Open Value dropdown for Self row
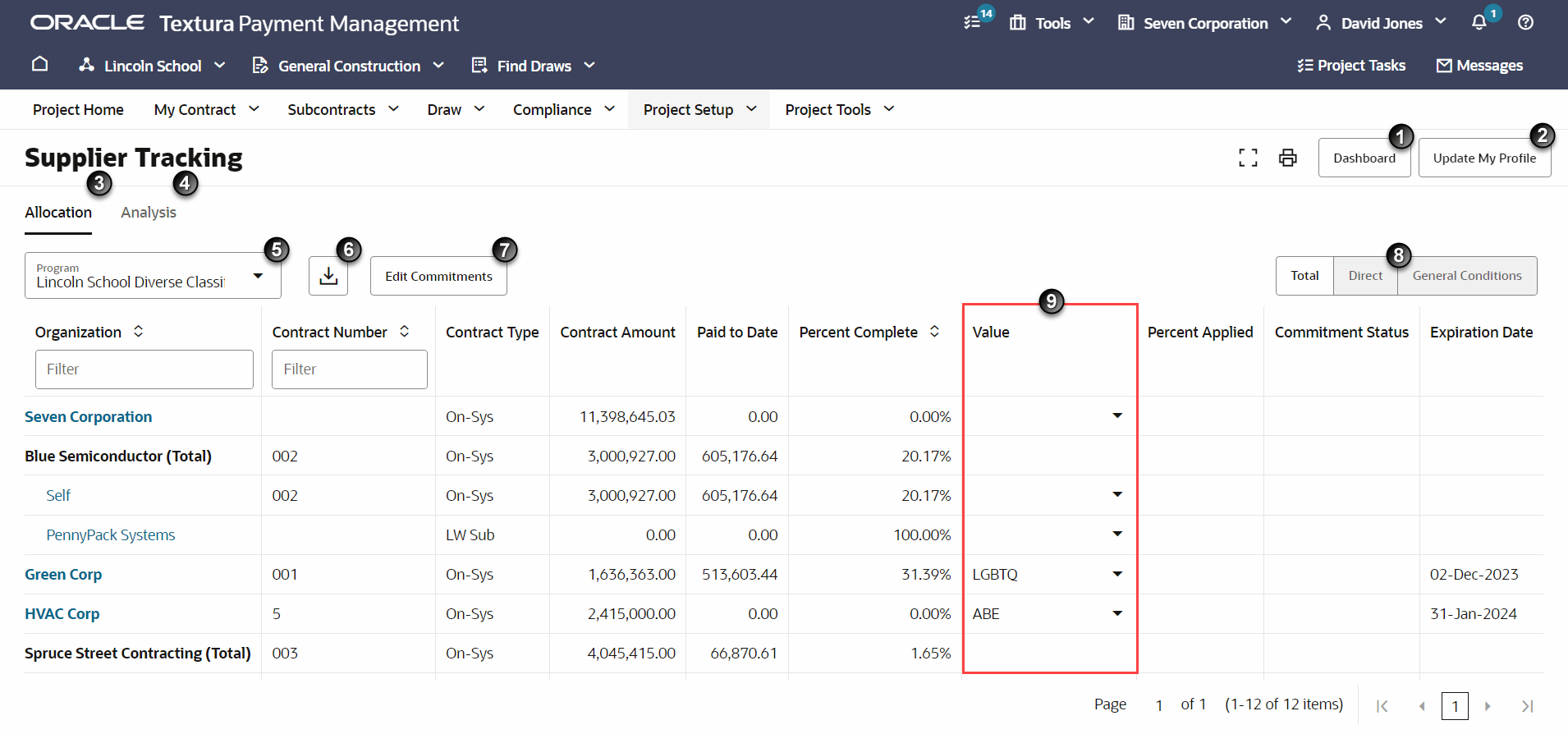1568x734 pixels. (1117, 494)
